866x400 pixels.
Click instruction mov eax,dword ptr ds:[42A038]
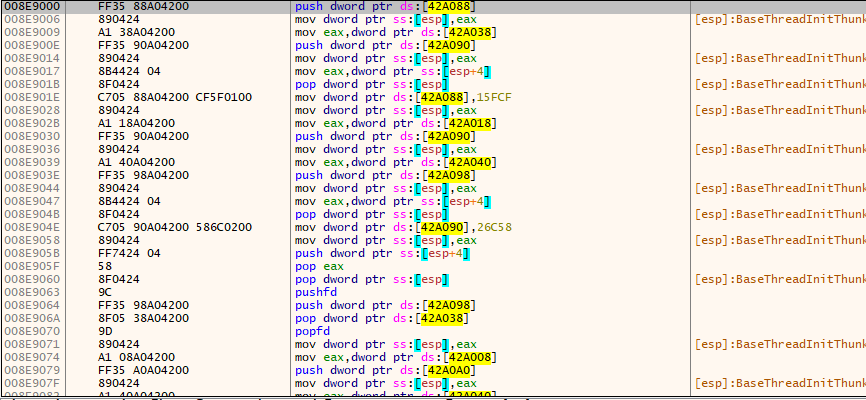click(x=396, y=32)
